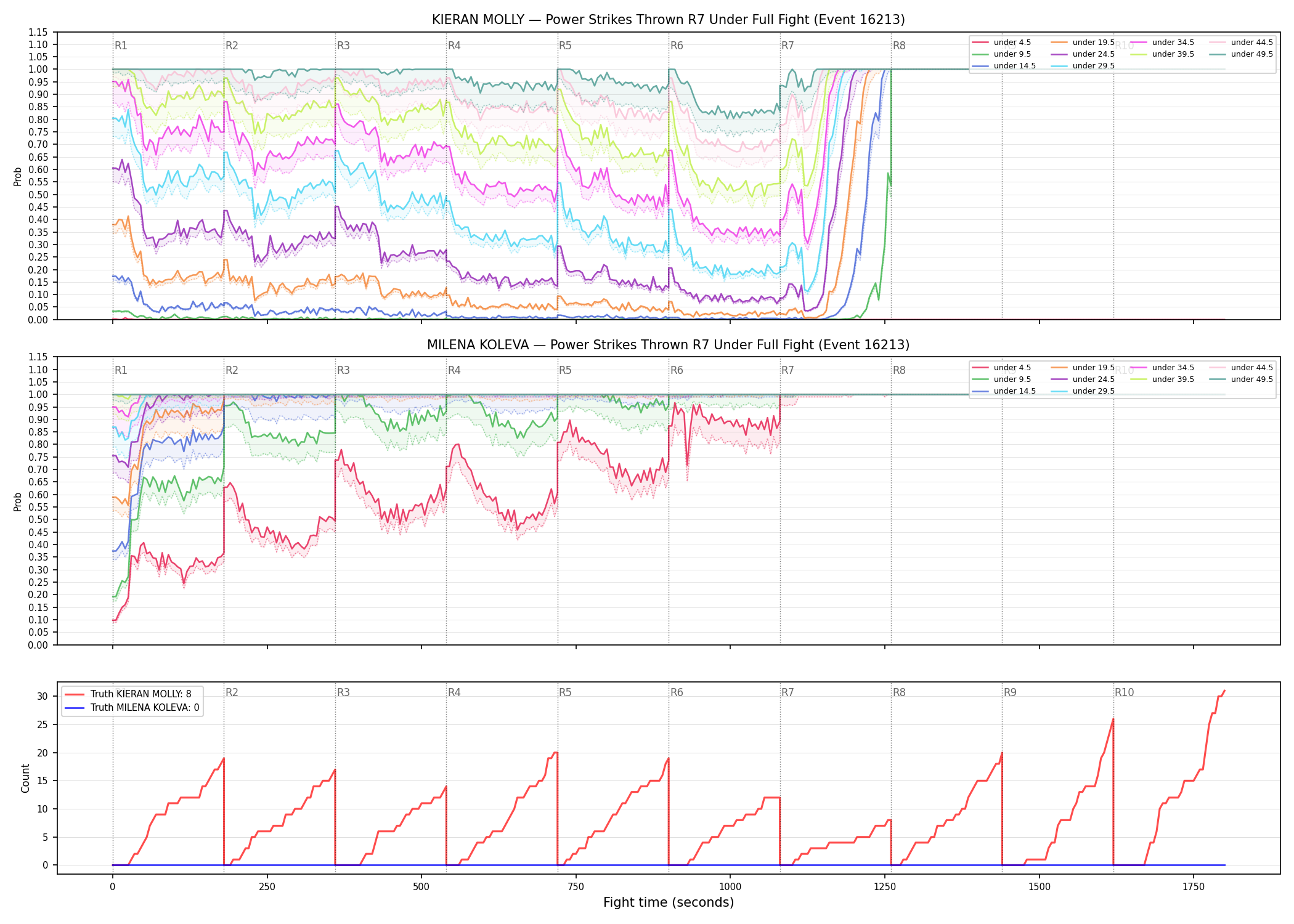1294x924 pixels.
Task: Click the MILENA KOLEVA chart title
Action: 669,345
